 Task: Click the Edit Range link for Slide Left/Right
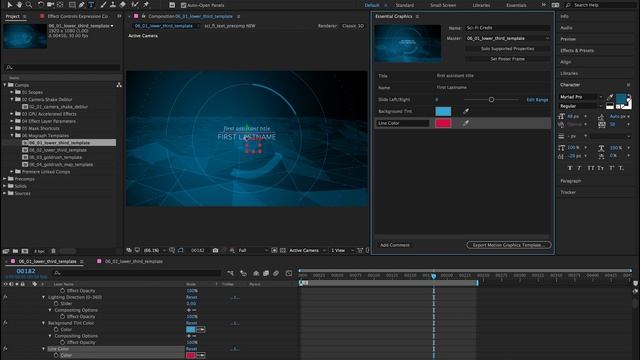[537, 100]
